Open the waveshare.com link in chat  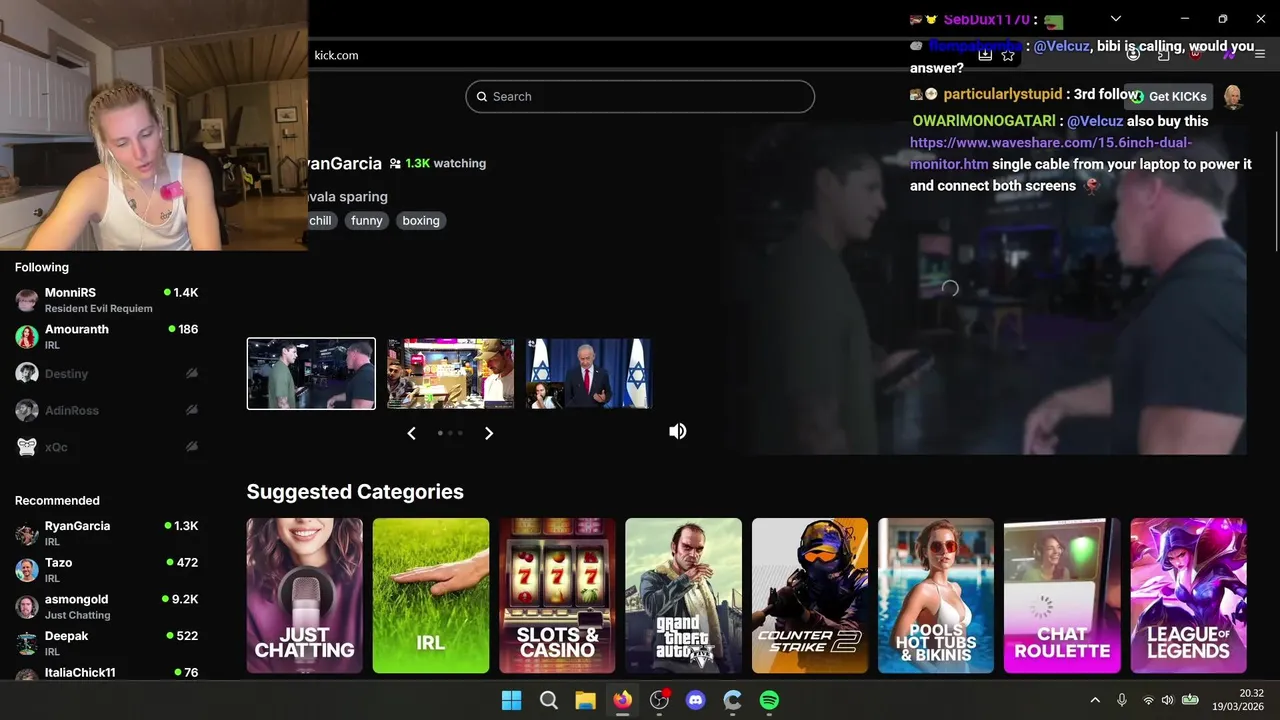click(x=1050, y=153)
